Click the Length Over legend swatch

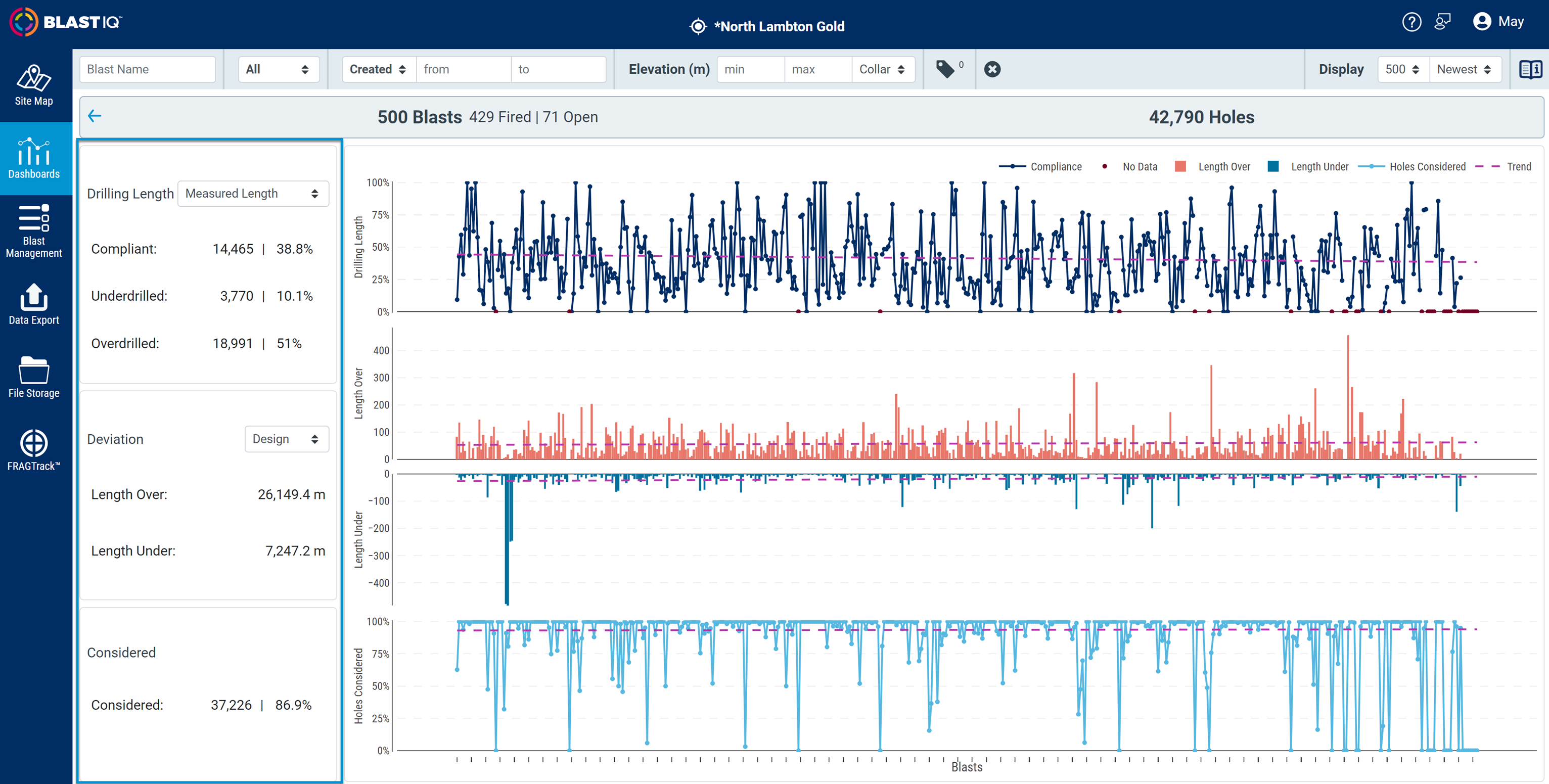tap(1180, 166)
